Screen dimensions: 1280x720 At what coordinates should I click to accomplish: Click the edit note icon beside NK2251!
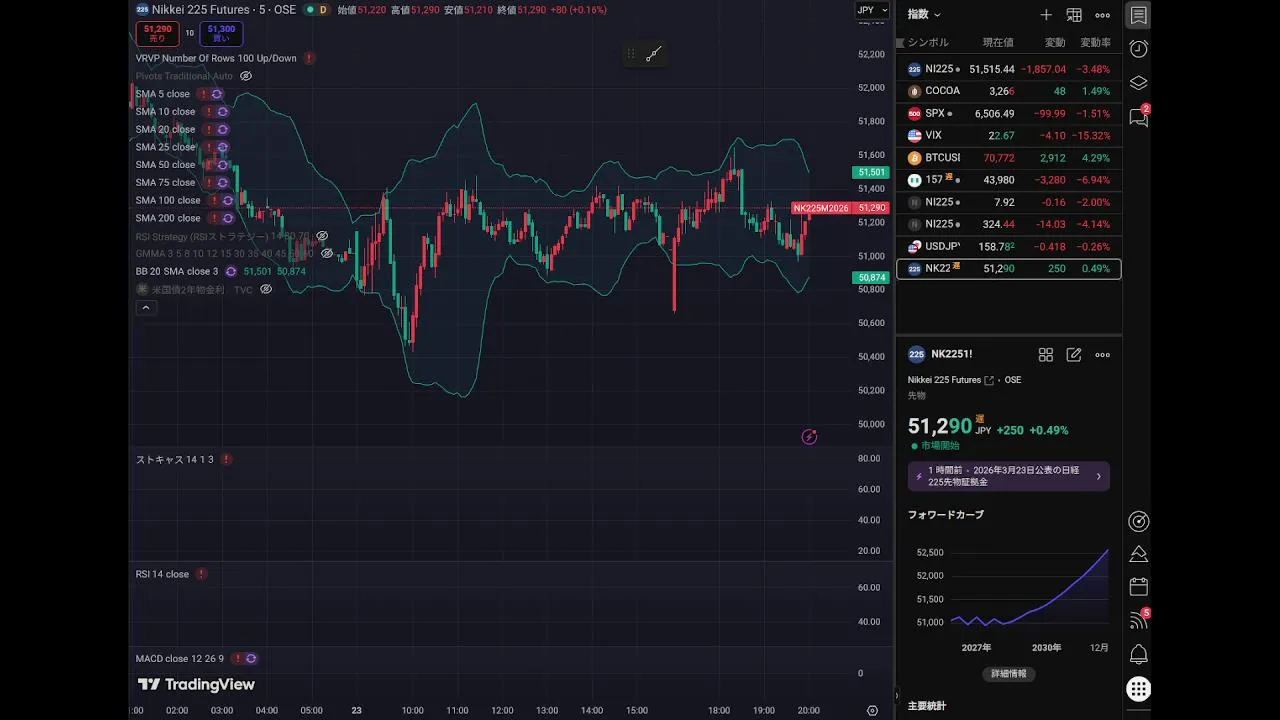point(1074,355)
